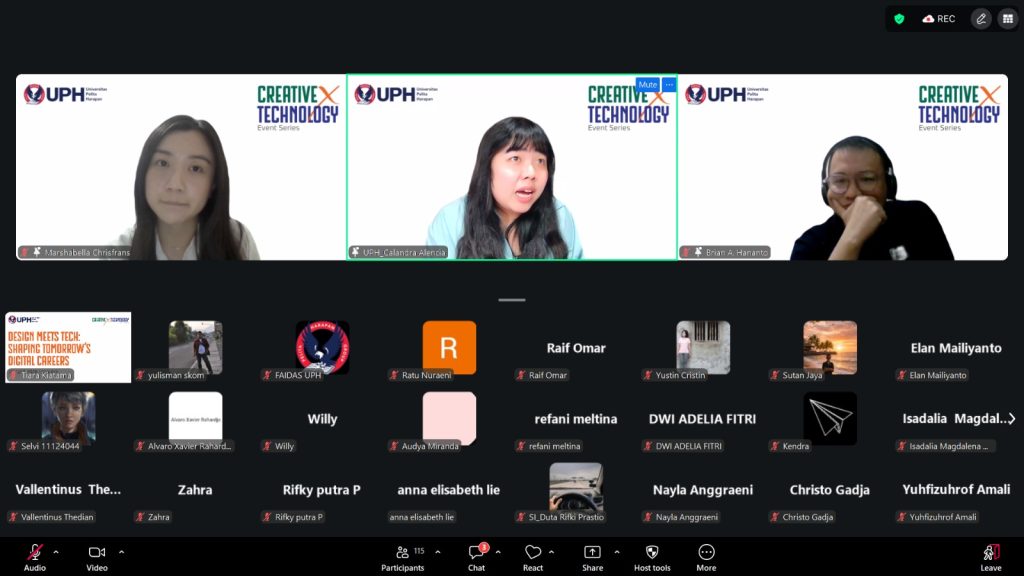The image size is (1024, 576).
Task: Open the gallery view layout icon
Action: point(1007,19)
